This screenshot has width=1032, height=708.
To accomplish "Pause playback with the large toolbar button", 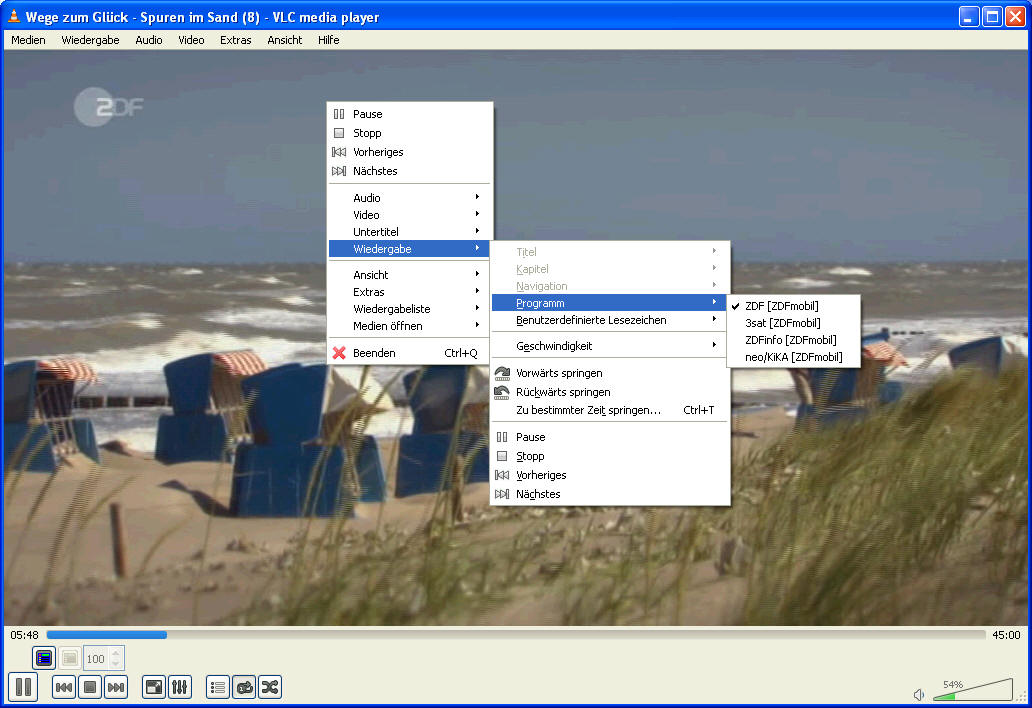I will [x=23, y=687].
